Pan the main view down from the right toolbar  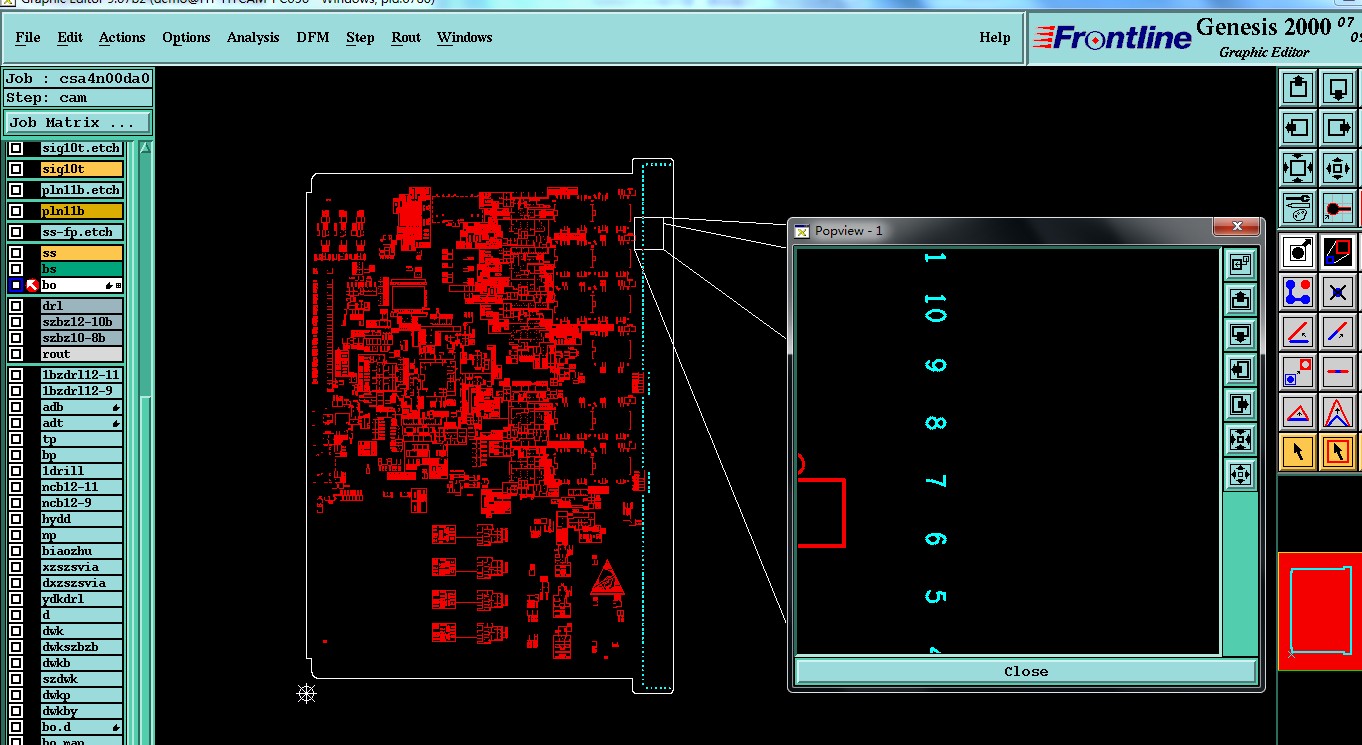[x=1338, y=87]
